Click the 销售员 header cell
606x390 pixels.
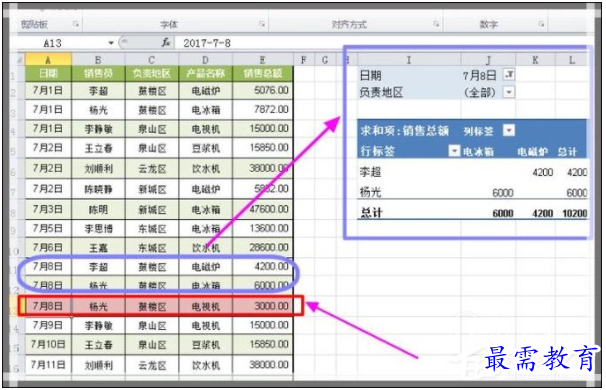point(98,73)
